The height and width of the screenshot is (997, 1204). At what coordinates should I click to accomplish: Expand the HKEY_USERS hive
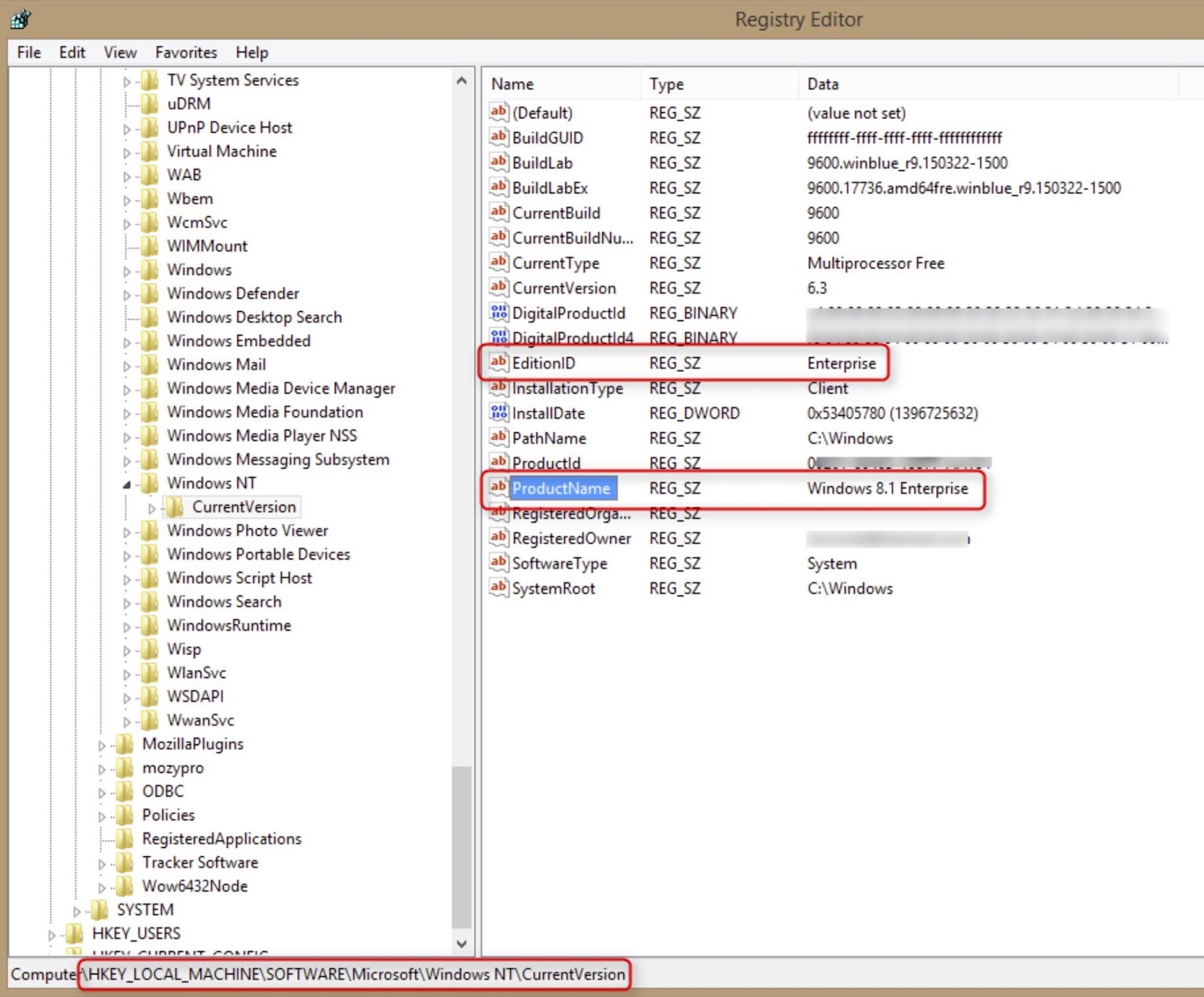coord(52,935)
